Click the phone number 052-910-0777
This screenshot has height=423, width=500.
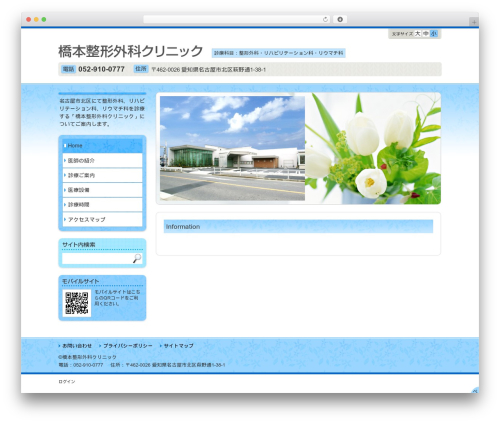pos(101,69)
